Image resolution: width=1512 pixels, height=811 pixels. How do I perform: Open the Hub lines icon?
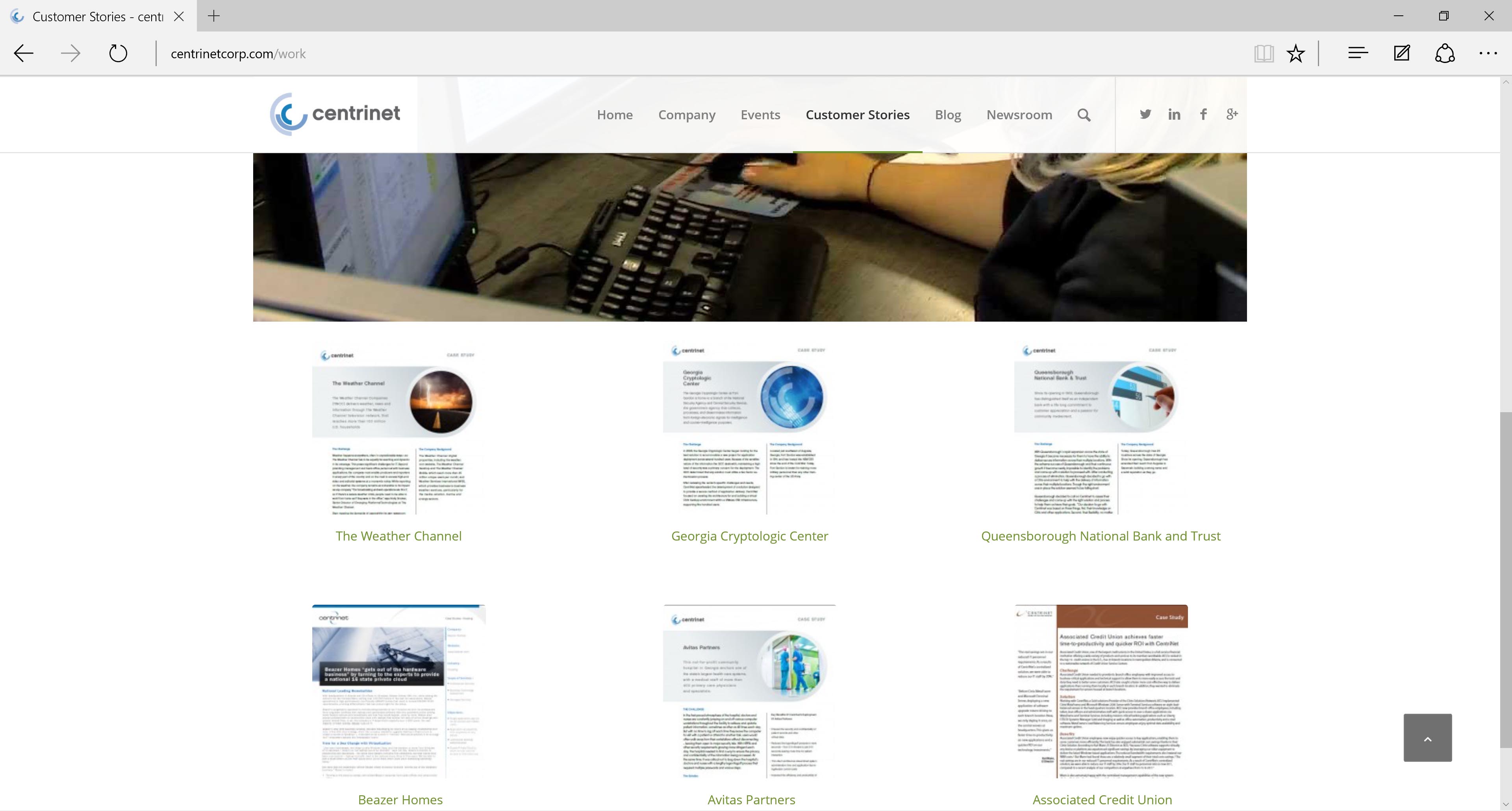[1358, 54]
